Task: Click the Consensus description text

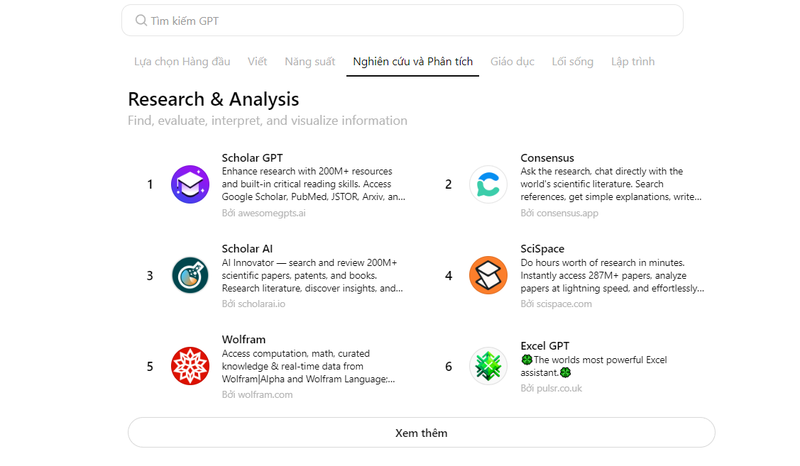Action: 611,184
